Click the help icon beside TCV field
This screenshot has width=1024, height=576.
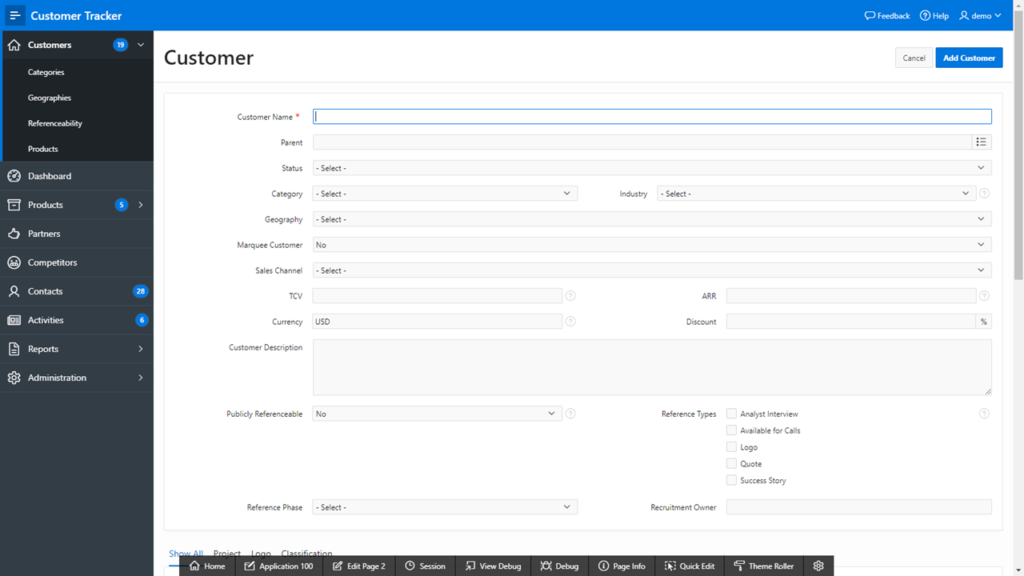point(570,296)
